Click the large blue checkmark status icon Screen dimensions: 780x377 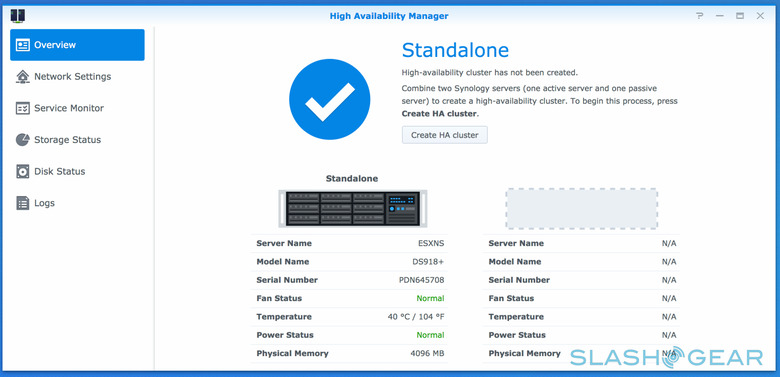coord(330,99)
